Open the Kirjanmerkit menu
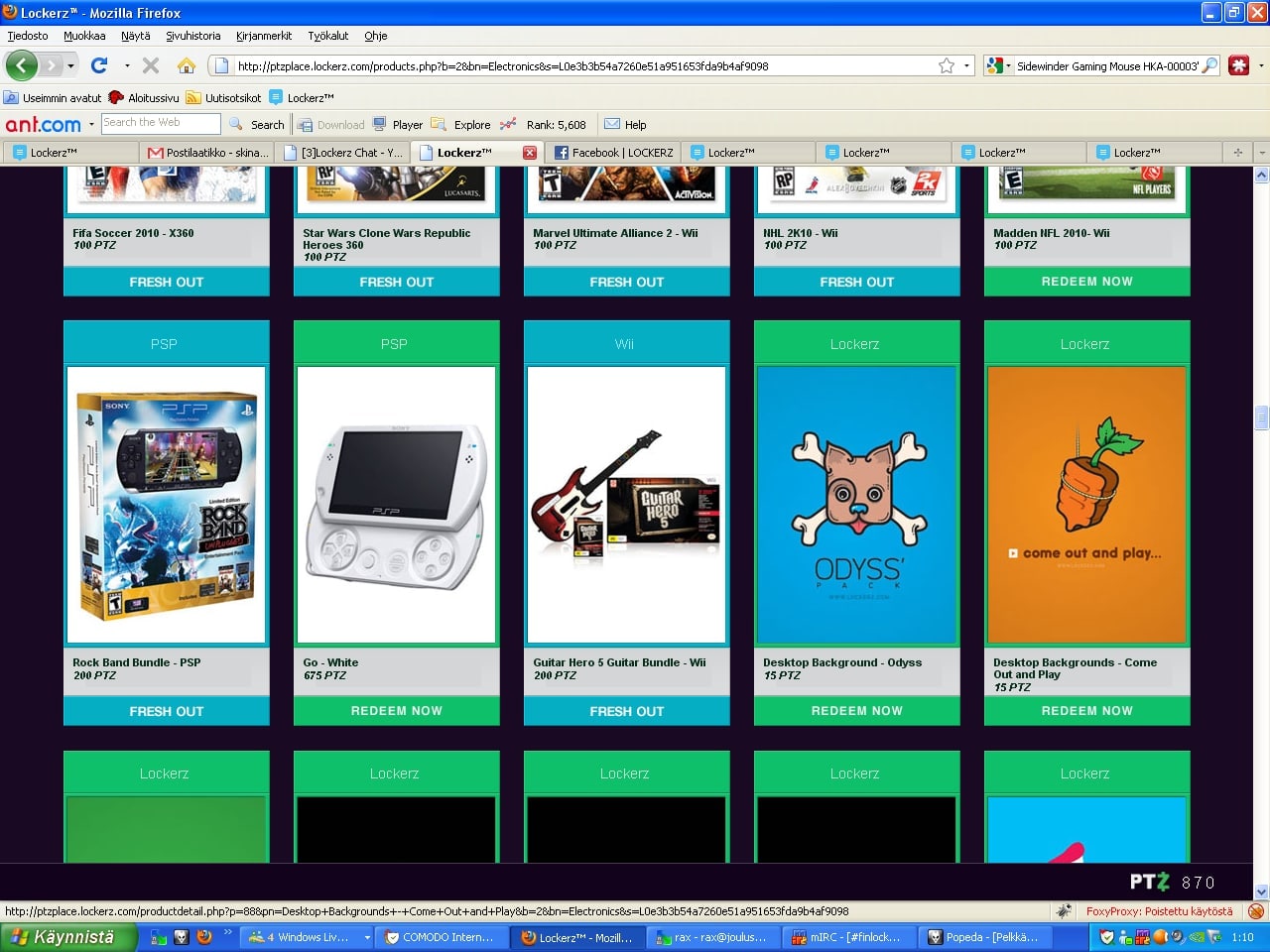1270x952 pixels. pos(264,36)
